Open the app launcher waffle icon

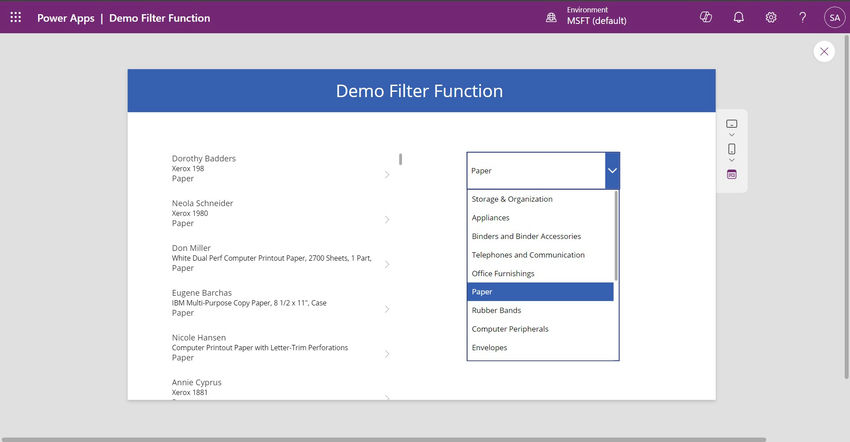tap(16, 17)
